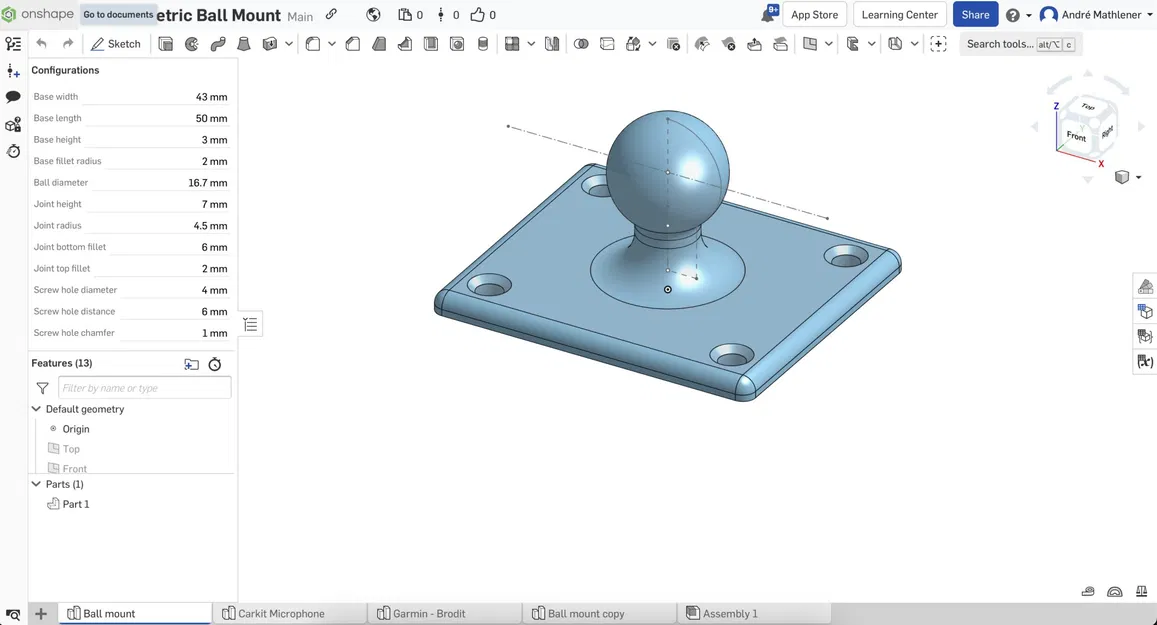Click the Share button
1157x625 pixels.
coord(974,14)
